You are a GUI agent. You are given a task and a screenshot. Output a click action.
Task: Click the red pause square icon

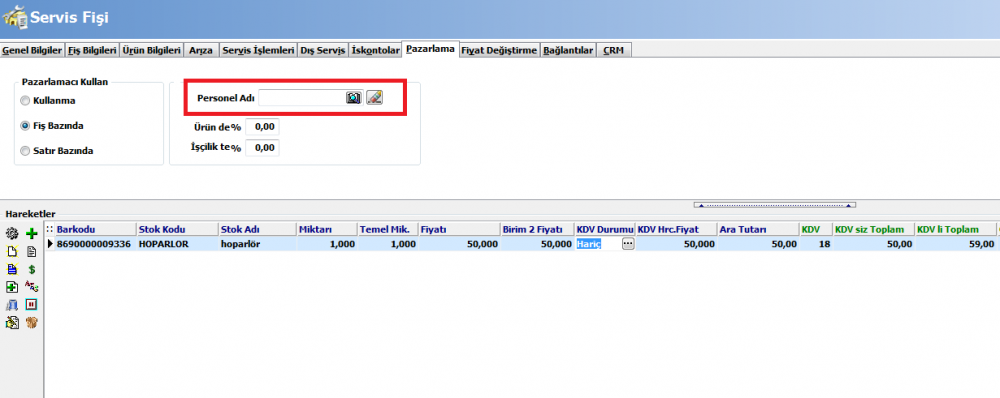pyautogui.click(x=31, y=305)
